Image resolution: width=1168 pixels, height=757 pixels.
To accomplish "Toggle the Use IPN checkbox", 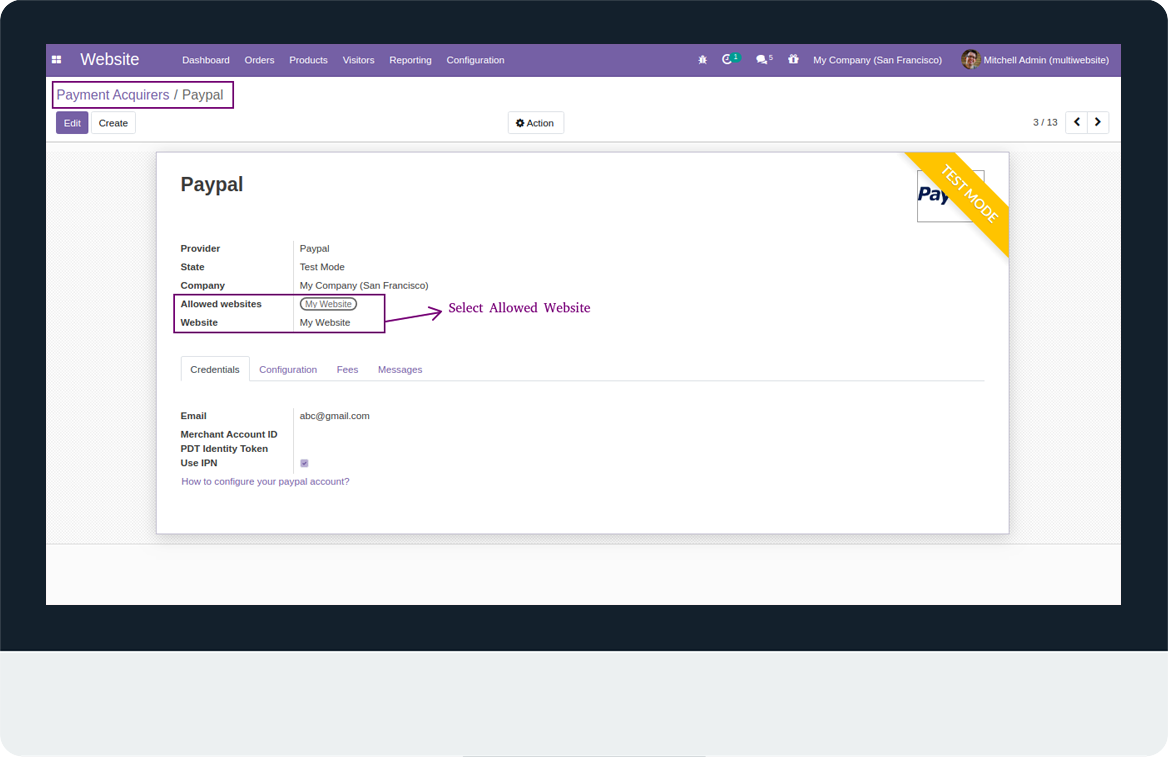I will [304, 463].
